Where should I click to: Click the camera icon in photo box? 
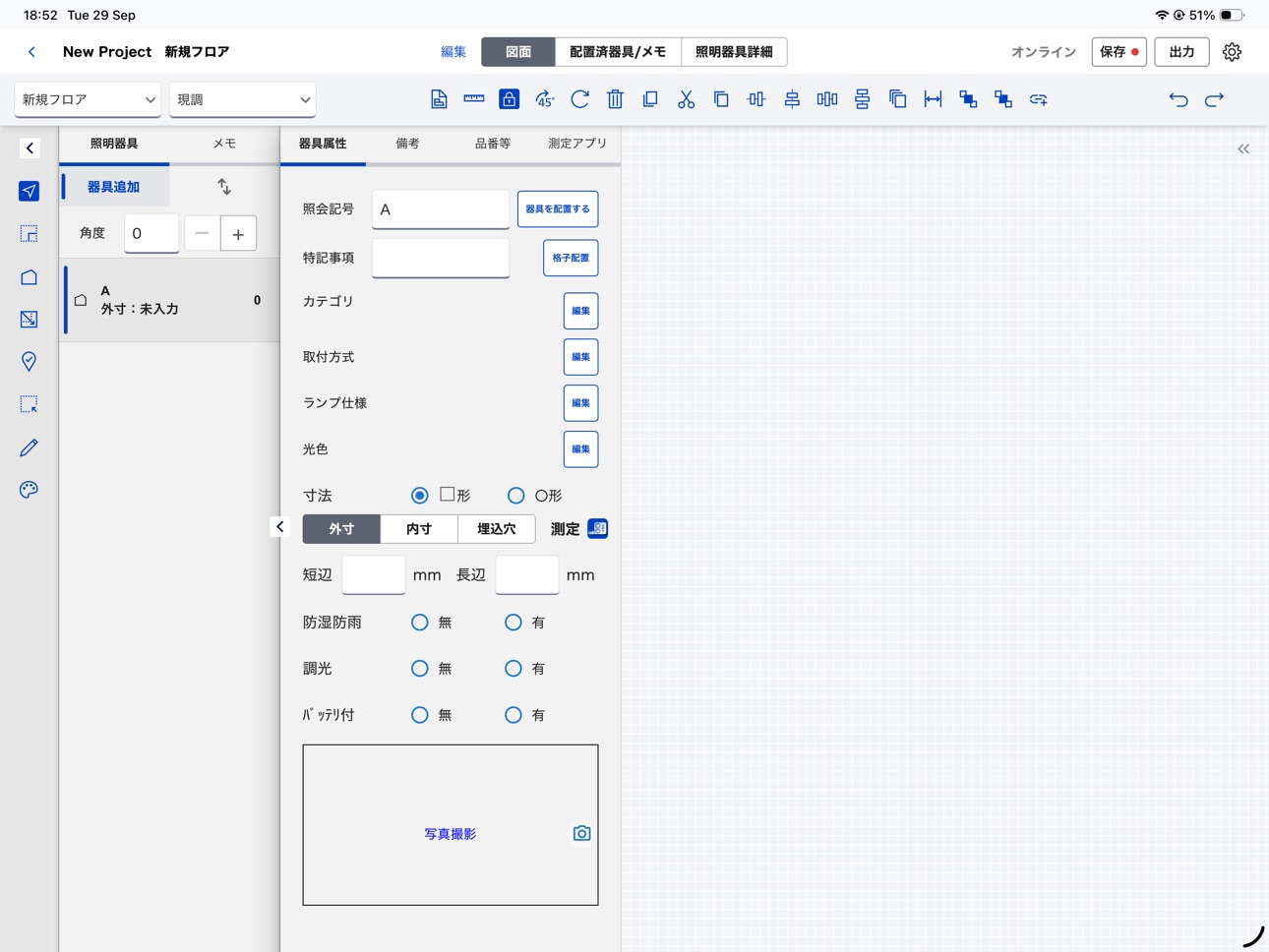(x=581, y=834)
